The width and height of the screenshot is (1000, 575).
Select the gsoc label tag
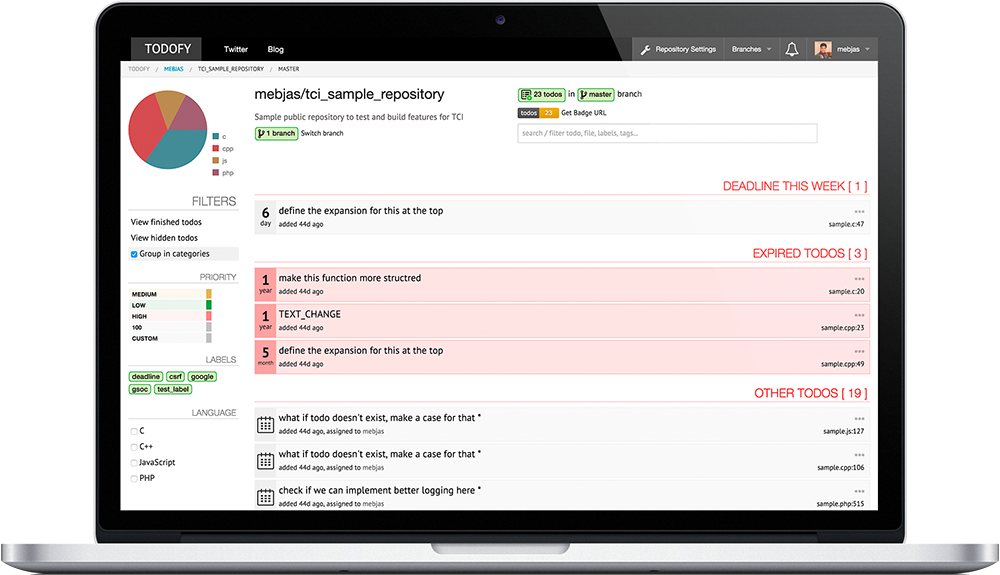[x=140, y=389]
